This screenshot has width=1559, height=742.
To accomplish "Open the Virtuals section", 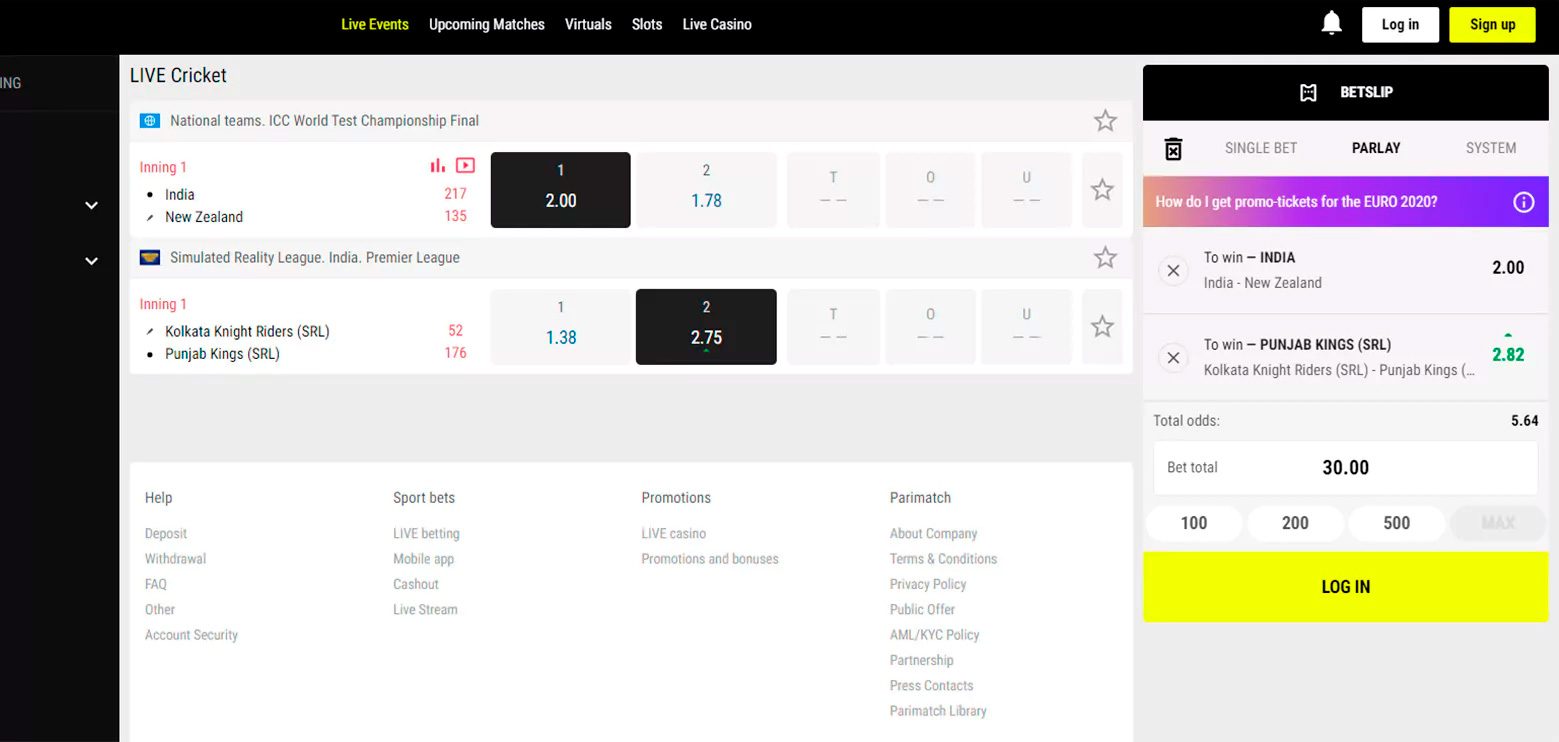I will pyautogui.click(x=588, y=24).
